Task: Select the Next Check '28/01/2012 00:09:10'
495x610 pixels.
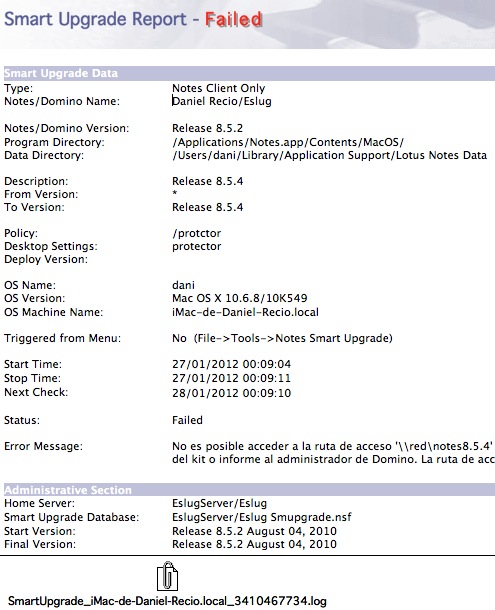Action: coord(232,393)
